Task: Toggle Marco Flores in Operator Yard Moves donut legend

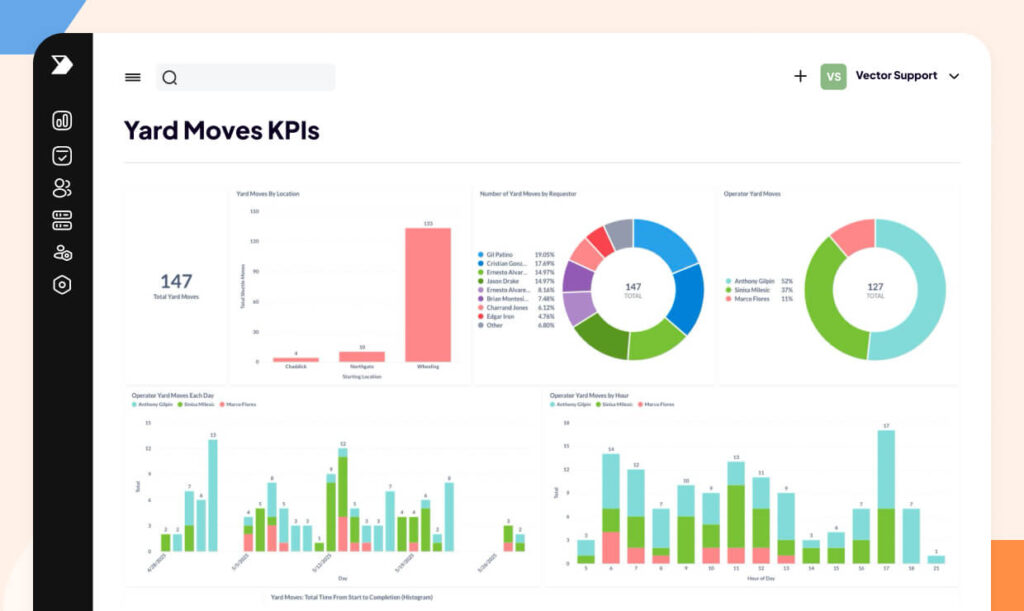Action: (x=759, y=299)
